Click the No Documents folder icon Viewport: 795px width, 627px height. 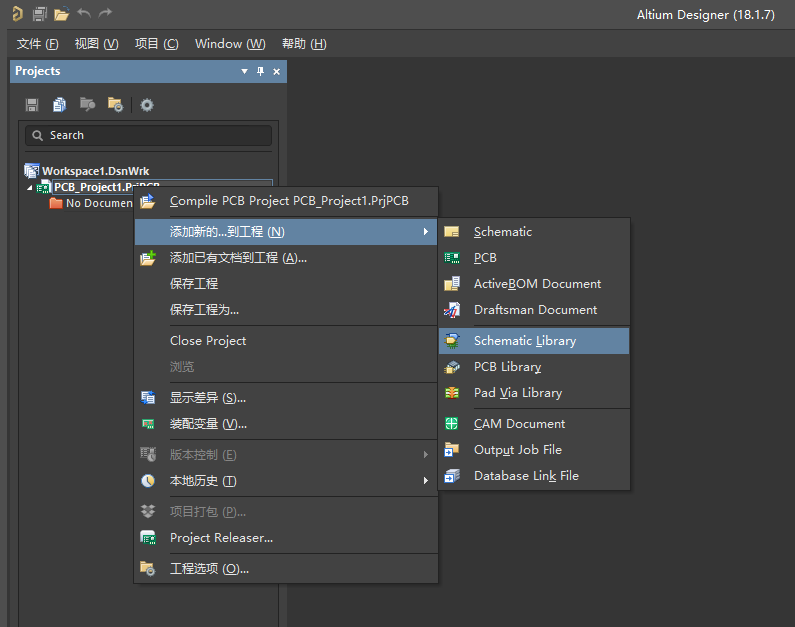tap(56, 203)
